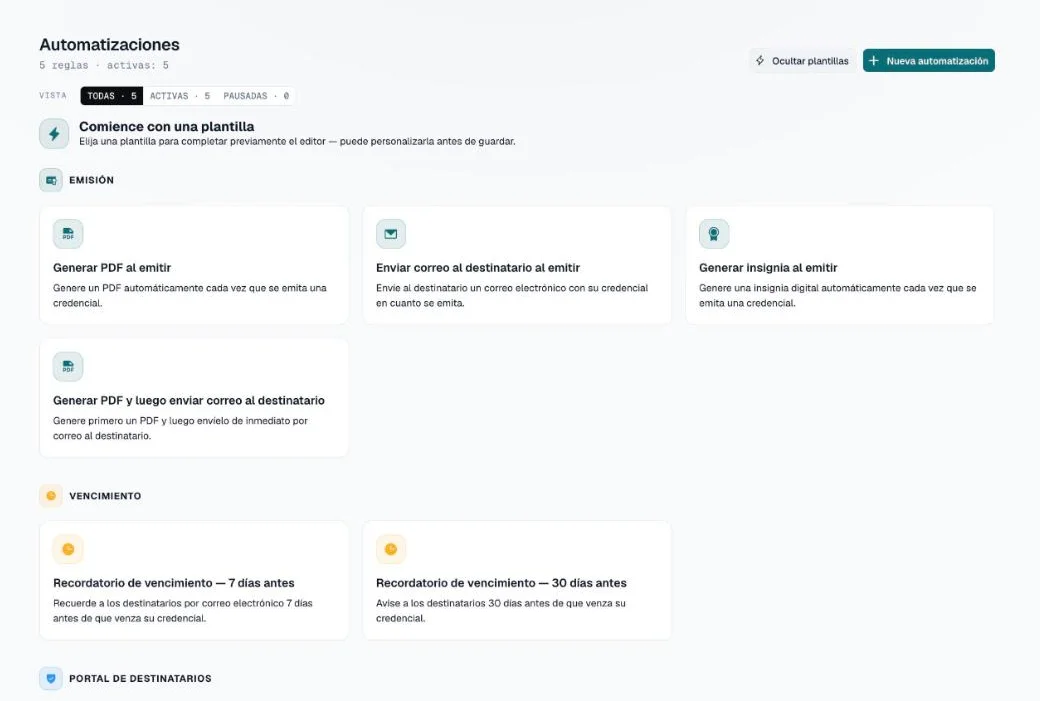Choose Generar PDF y luego enviar correo template
The width and height of the screenshot is (1040, 701).
point(194,398)
